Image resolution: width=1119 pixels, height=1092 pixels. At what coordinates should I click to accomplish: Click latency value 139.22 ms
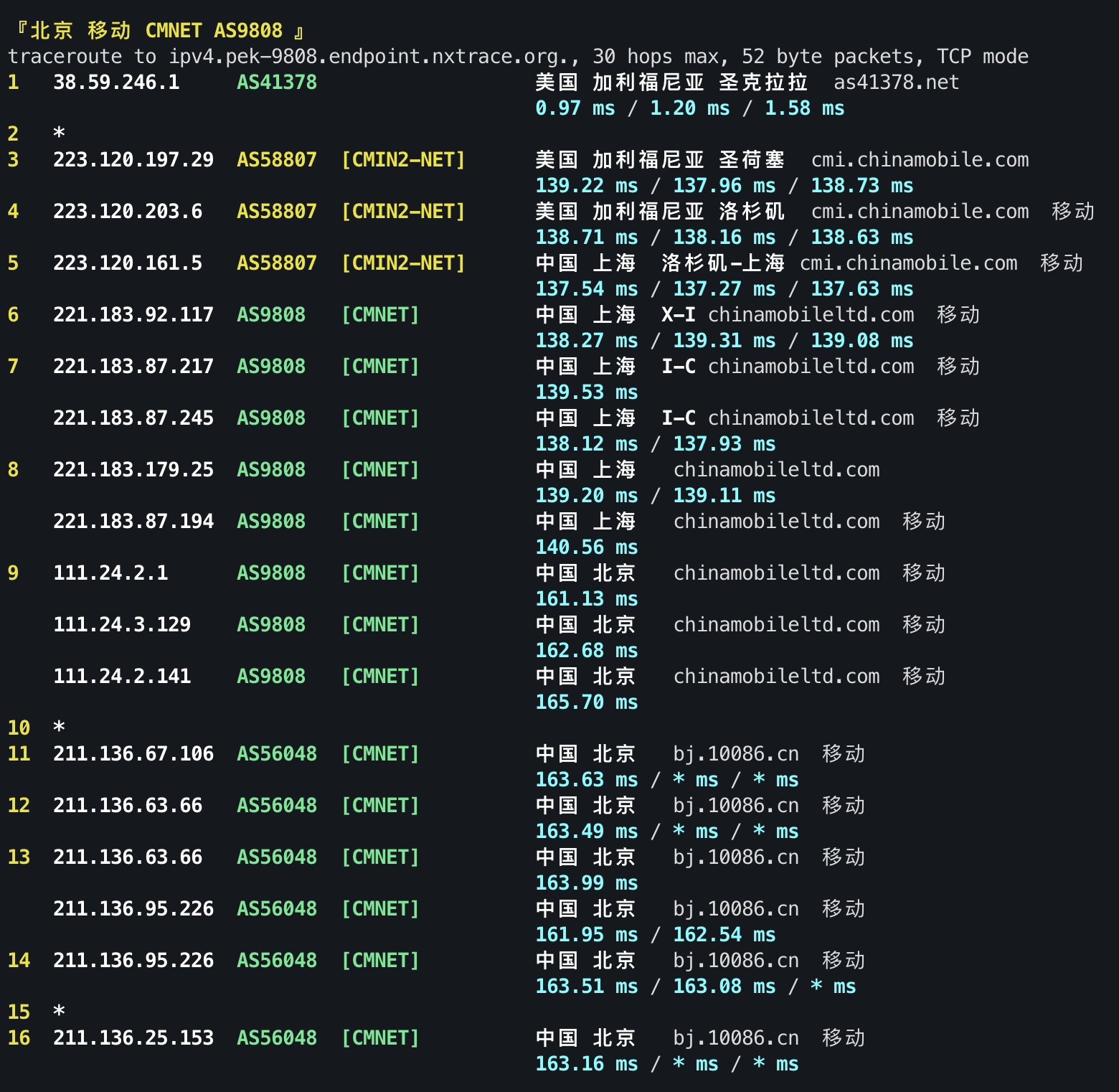coord(587,186)
